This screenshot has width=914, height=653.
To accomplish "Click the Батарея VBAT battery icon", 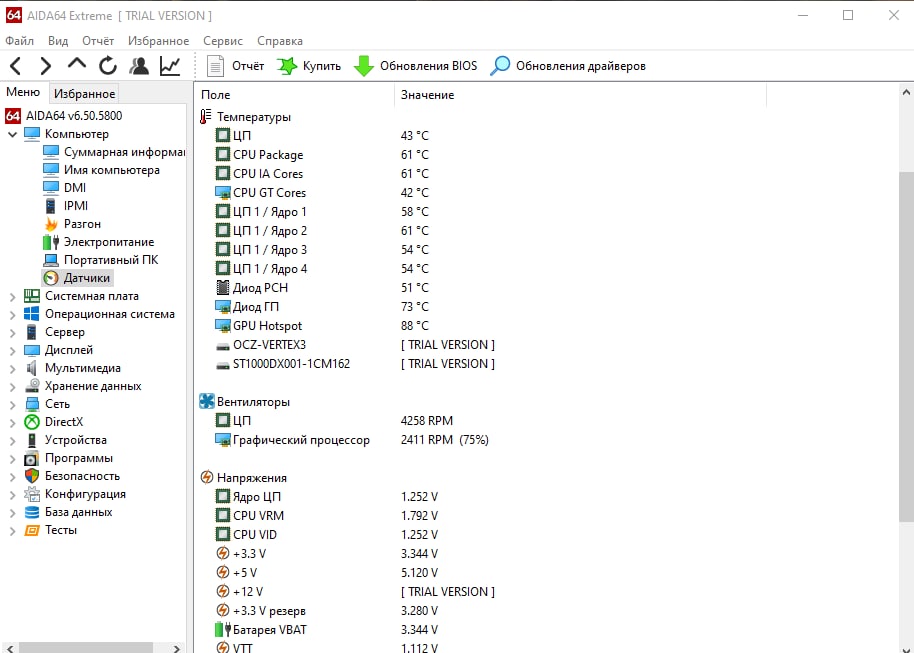I will coord(223,630).
